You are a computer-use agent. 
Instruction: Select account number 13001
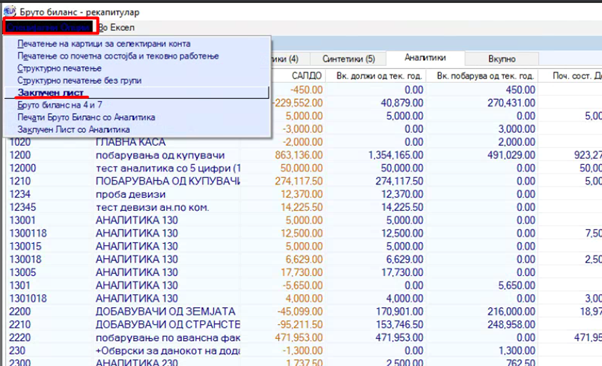(x=23, y=220)
